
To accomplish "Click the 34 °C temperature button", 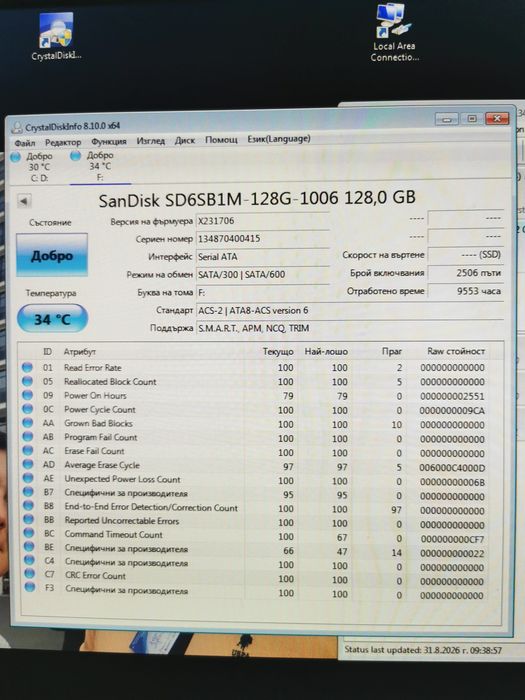I will pos(52,319).
